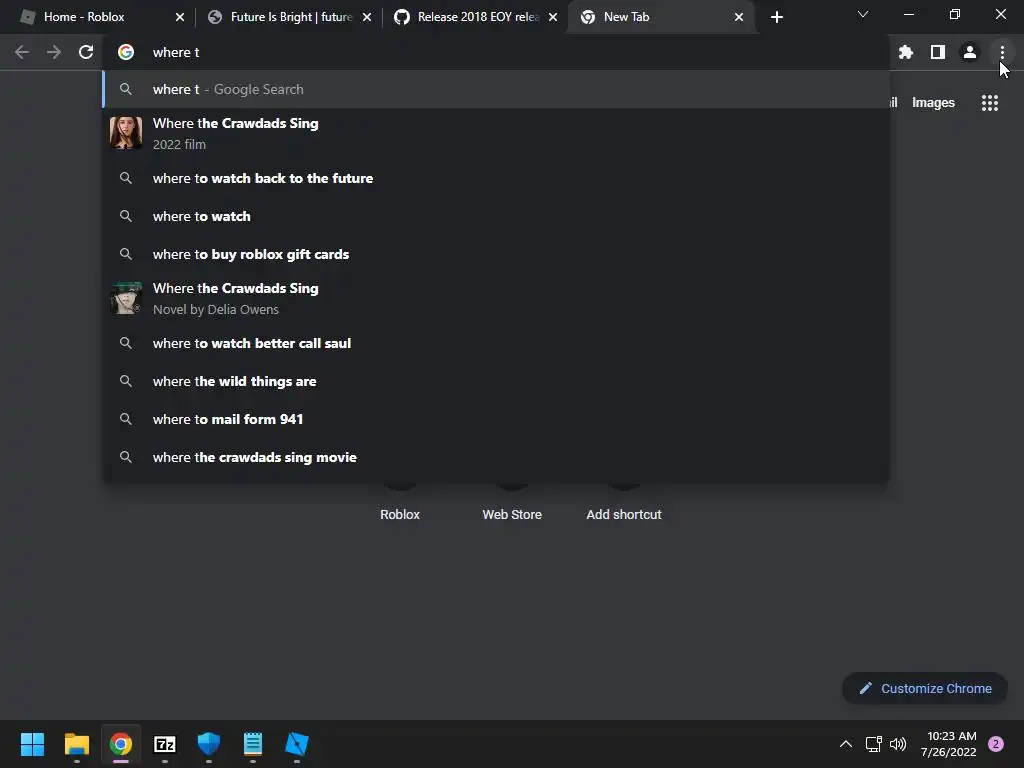Open File Explorer from the taskbar
The height and width of the screenshot is (768, 1024).
[x=76, y=744]
